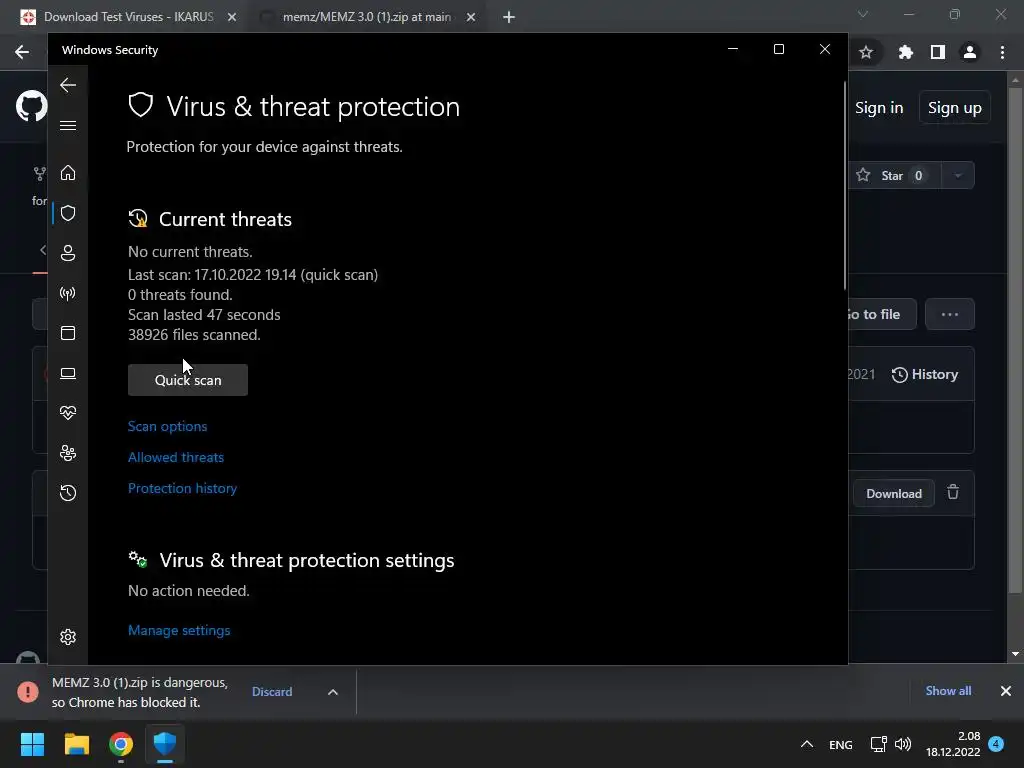Maximize the Windows Security window
Image resolution: width=1024 pixels, height=768 pixels.
pyautogui.click(x=778, y=50)
